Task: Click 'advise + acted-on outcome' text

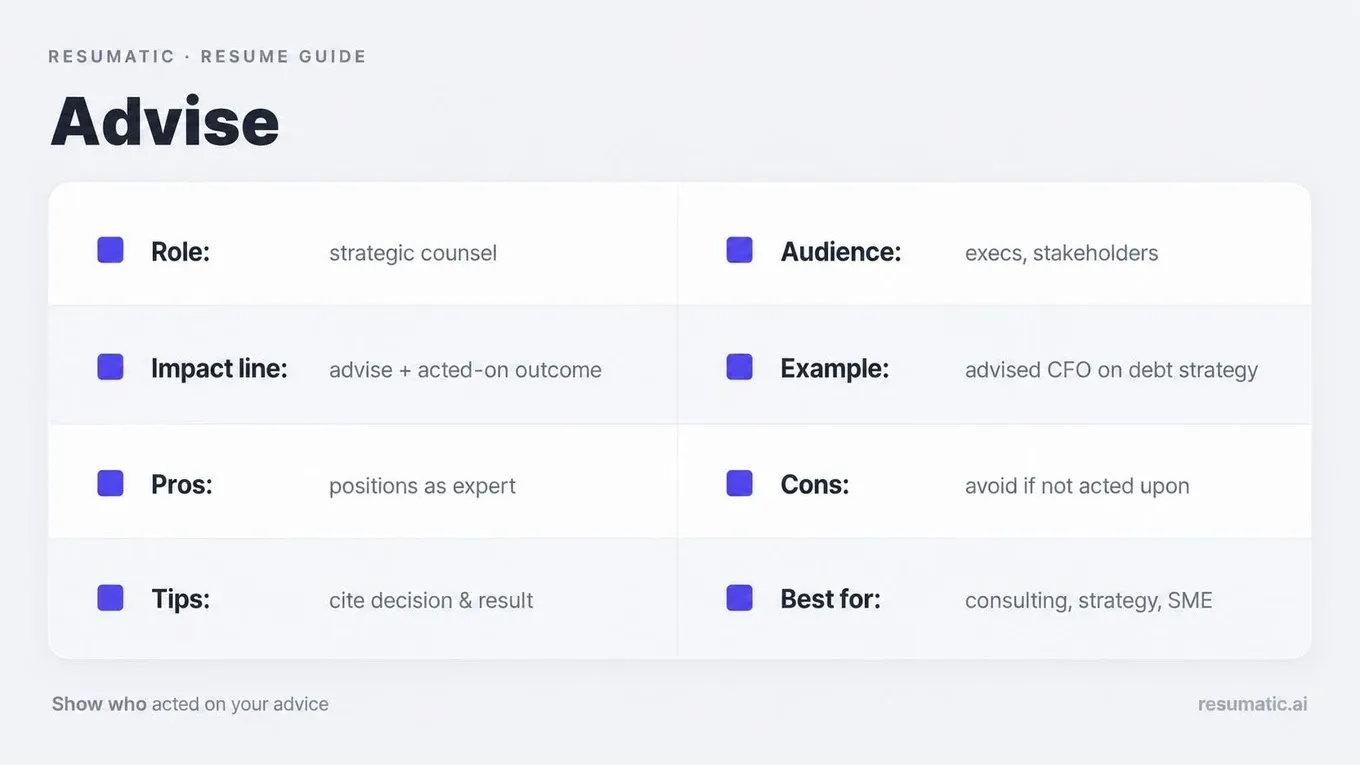Action: (x=465, y=370)
